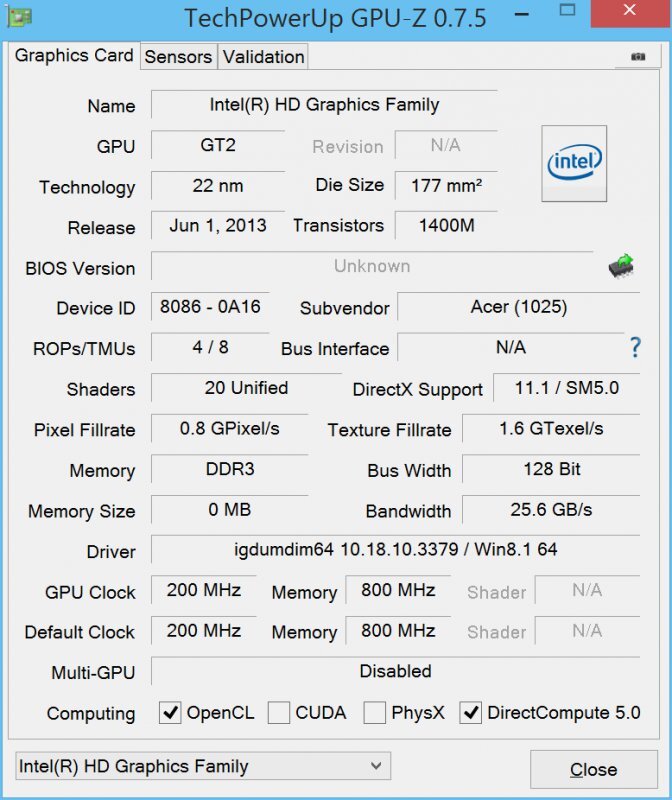Switch to the Sensors tab
Image resolution: width=672 pixels, height=800 pixels.
tap(178, 57)
